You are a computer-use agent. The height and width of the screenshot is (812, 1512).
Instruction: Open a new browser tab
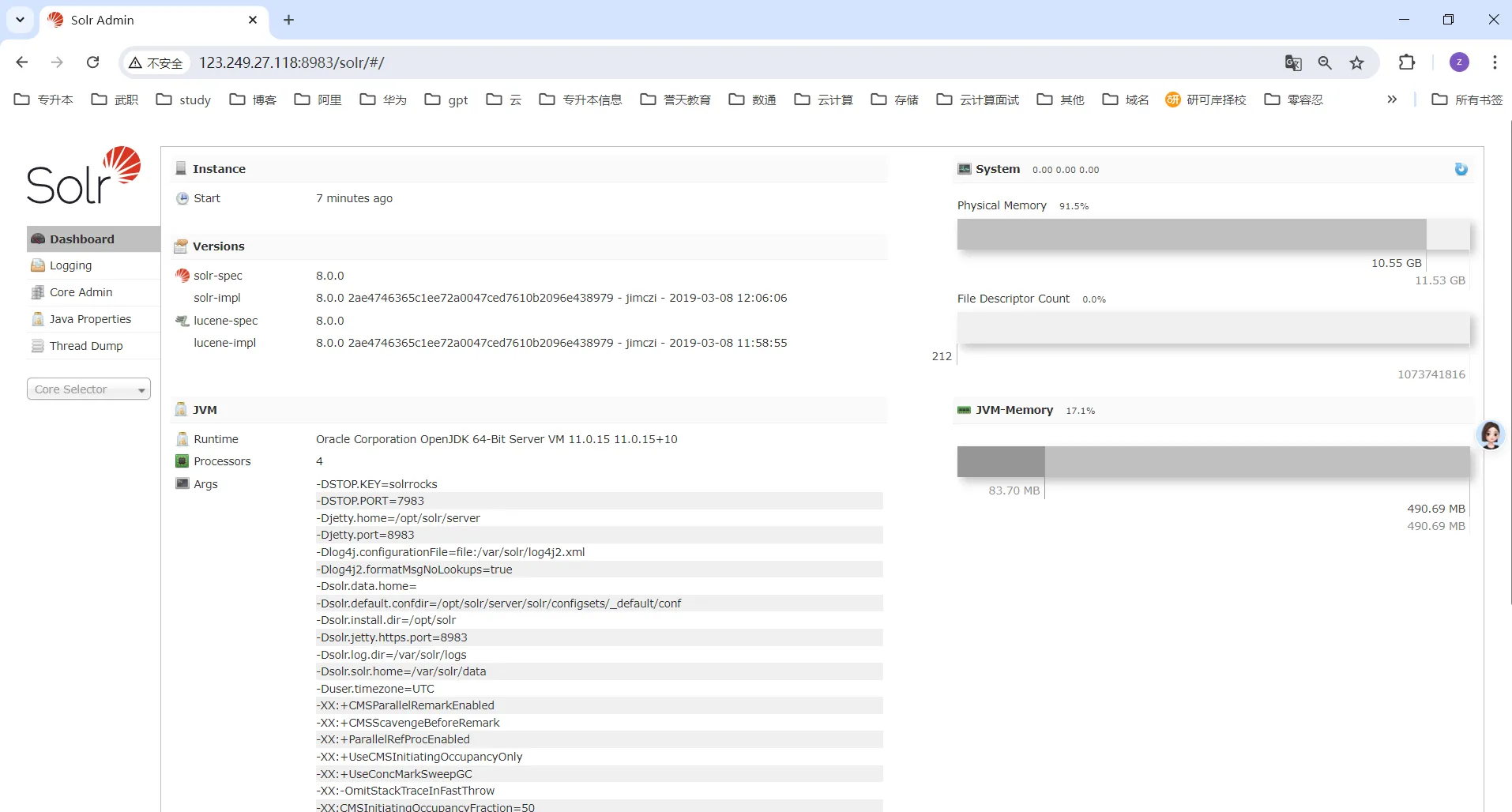click(289, 20)
